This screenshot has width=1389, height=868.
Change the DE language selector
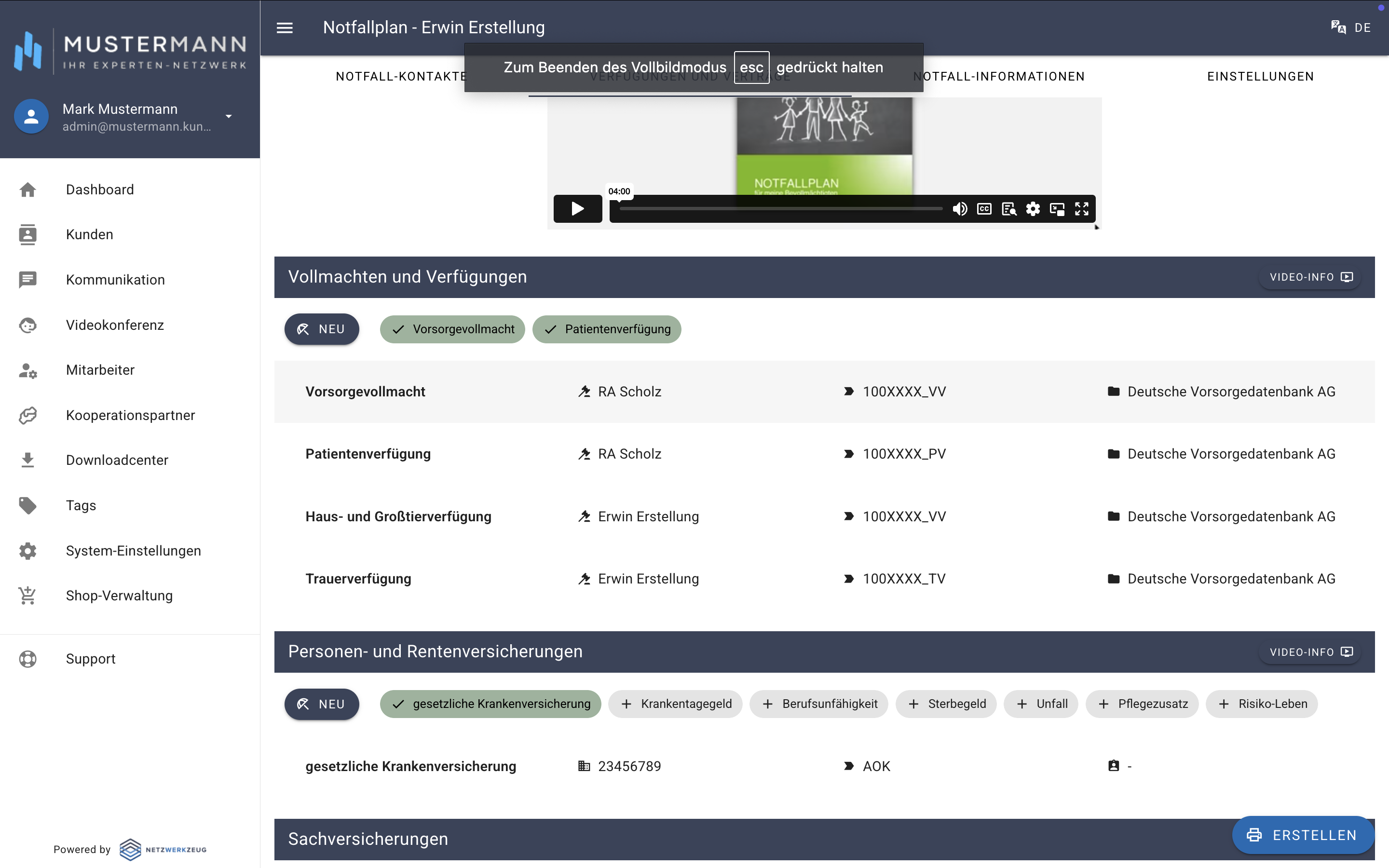(1362, 27)
